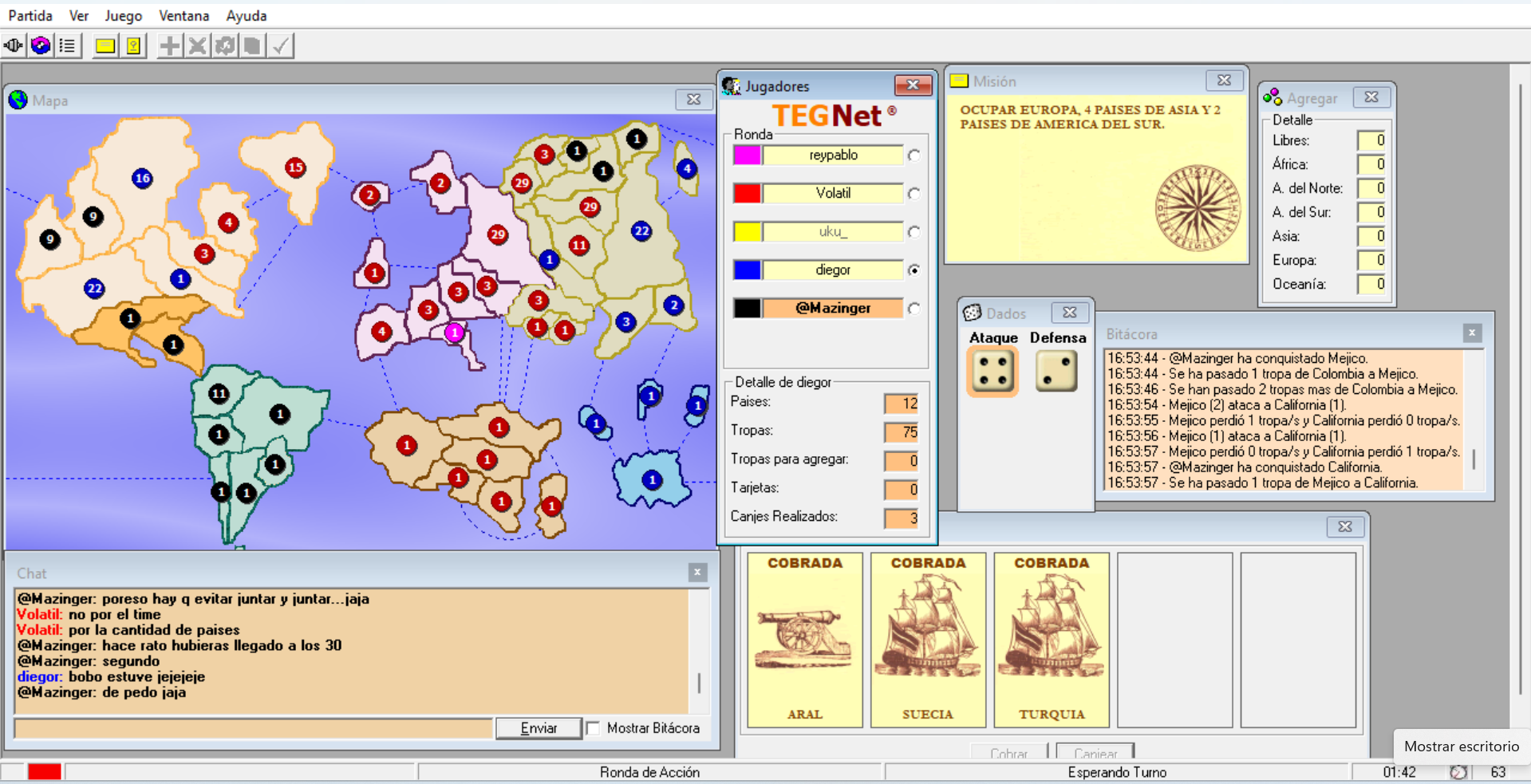This screenshot has height=784, width=1531.
Task: Open the Juego menu
Action: [x=123, y=16]
